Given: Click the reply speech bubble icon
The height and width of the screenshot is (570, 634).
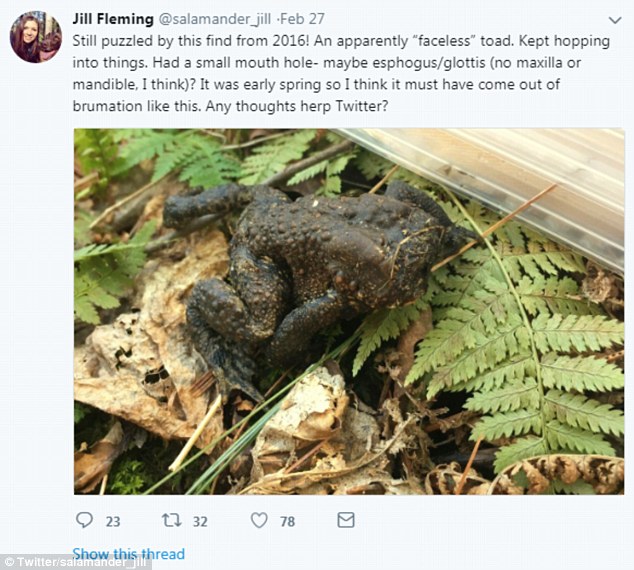Looking at the screenshot, I should click(x=85, y=520).
